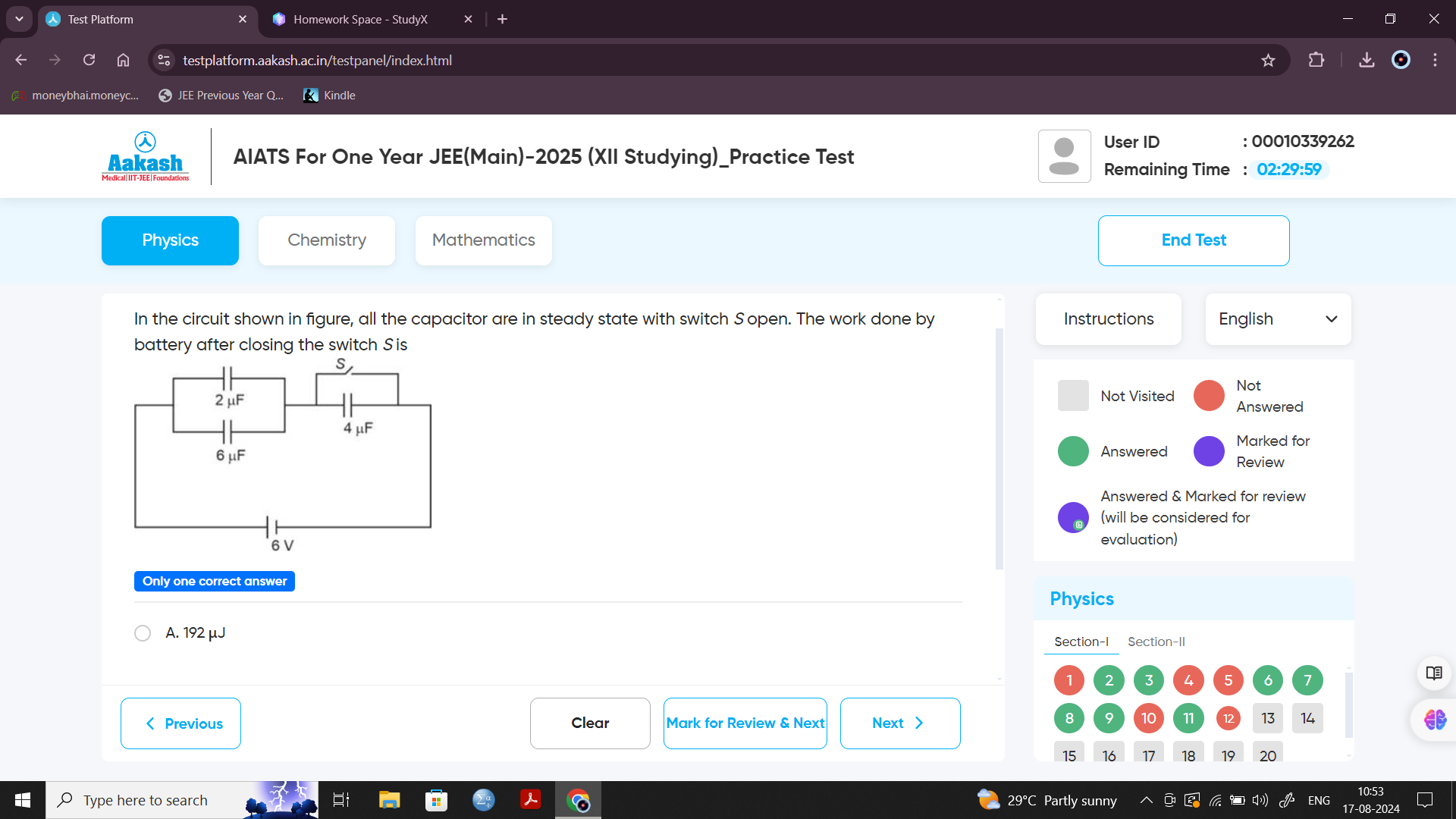Image resolution: width=1456 pixels, height=819 pixels.
Task: Click the End Test button
Action: point(1193,240)
